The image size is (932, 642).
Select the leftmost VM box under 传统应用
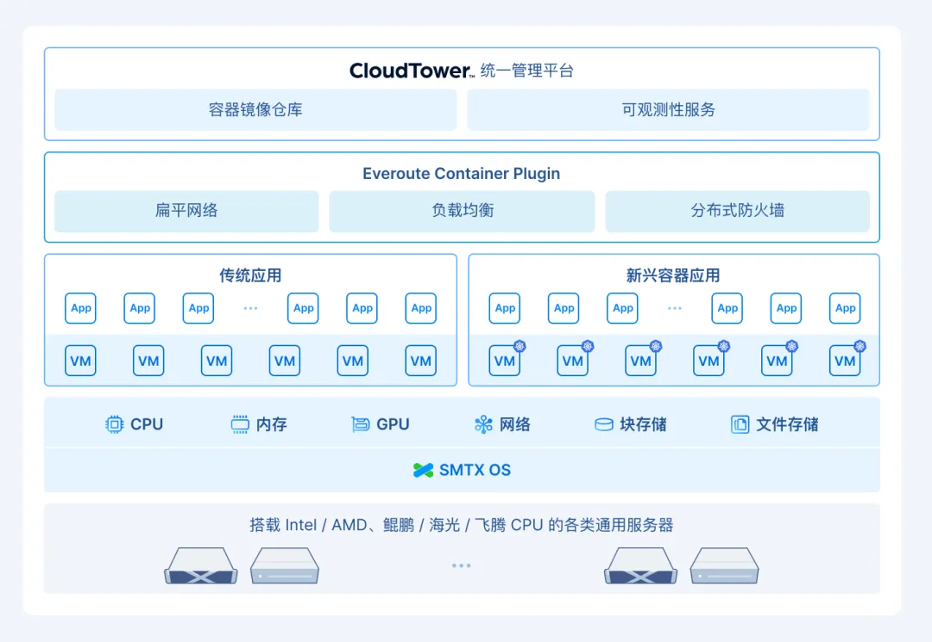tap(81, 360)
